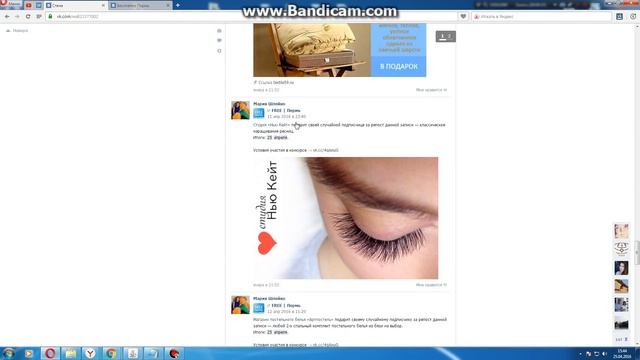The image size is (640, 360).
Task: Like the eyelash studio post
Action: coord(431,285)
